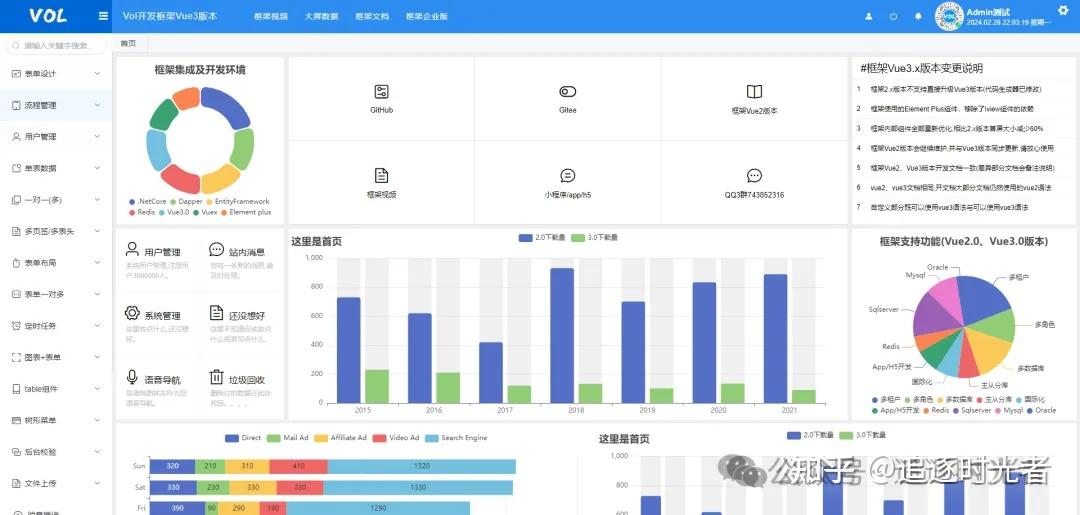
Task: Open 框架企业版 in the top navigation
Action: click(427, 17)
